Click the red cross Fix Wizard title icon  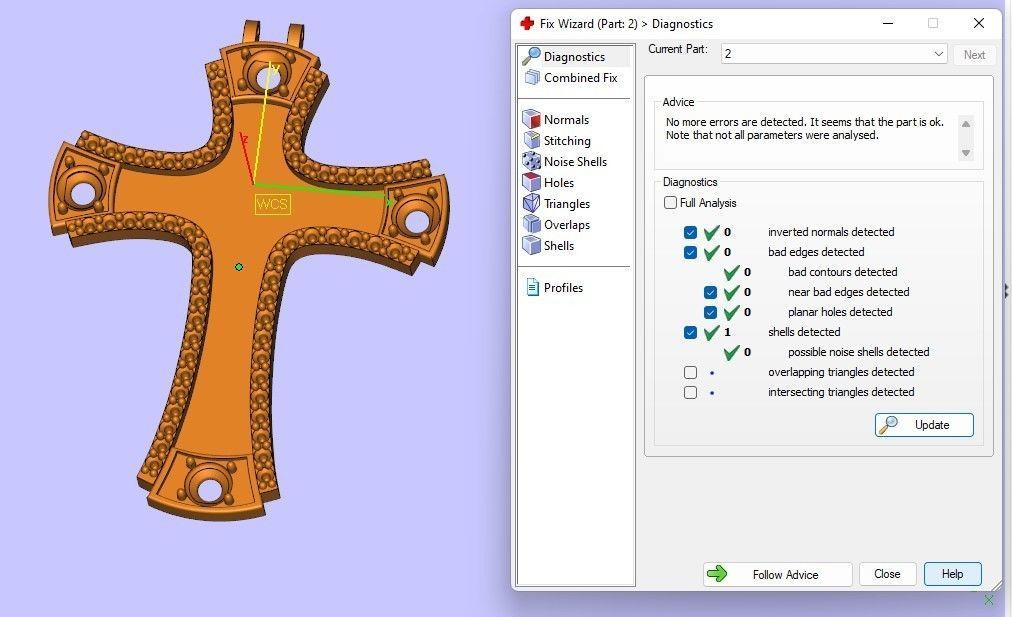pyautogui.click(x=527, y=23)
